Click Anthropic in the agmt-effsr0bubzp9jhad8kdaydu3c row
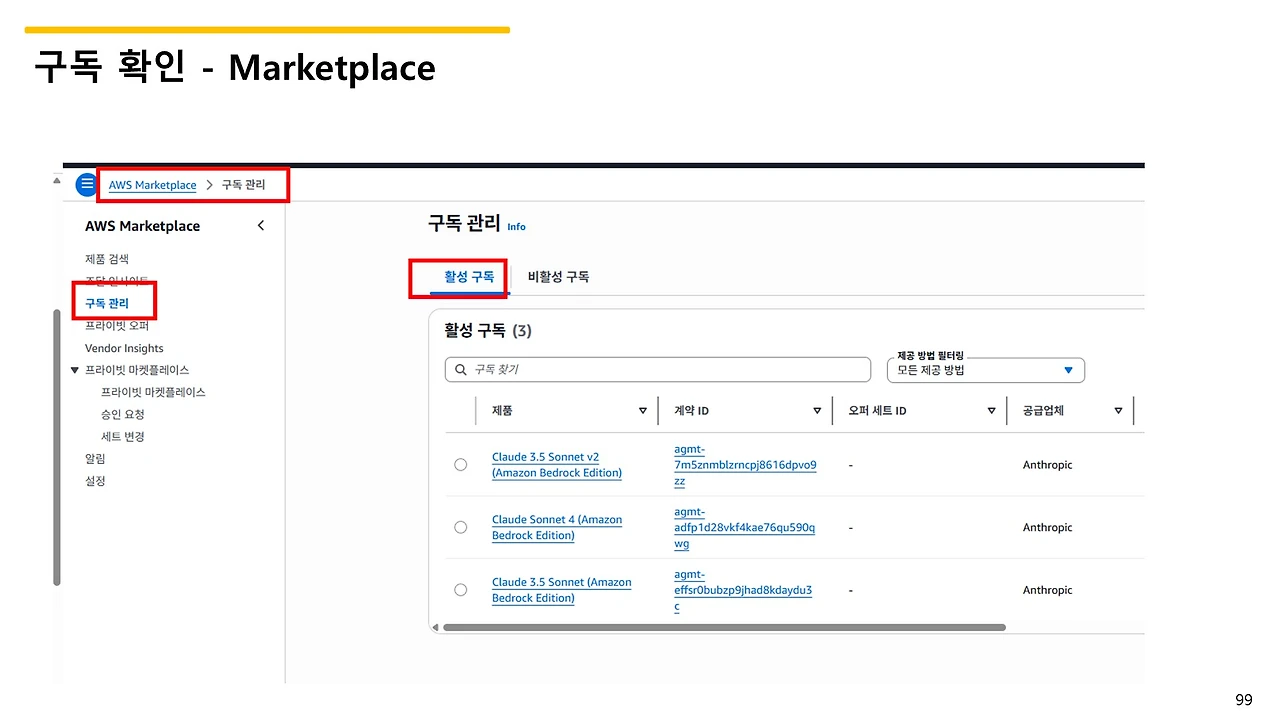 (x=1047, y=590)
